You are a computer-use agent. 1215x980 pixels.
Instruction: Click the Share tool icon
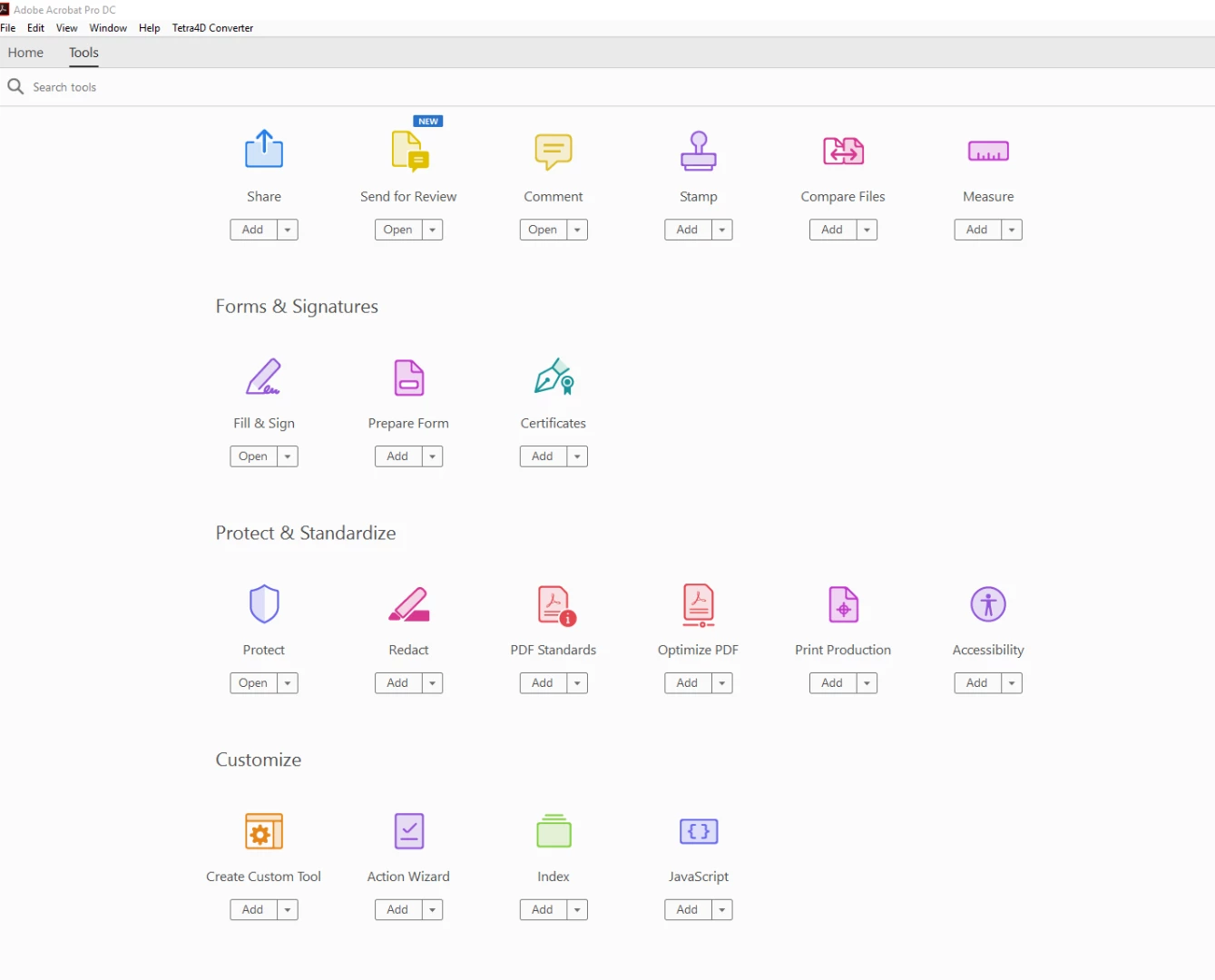(264, 149)
